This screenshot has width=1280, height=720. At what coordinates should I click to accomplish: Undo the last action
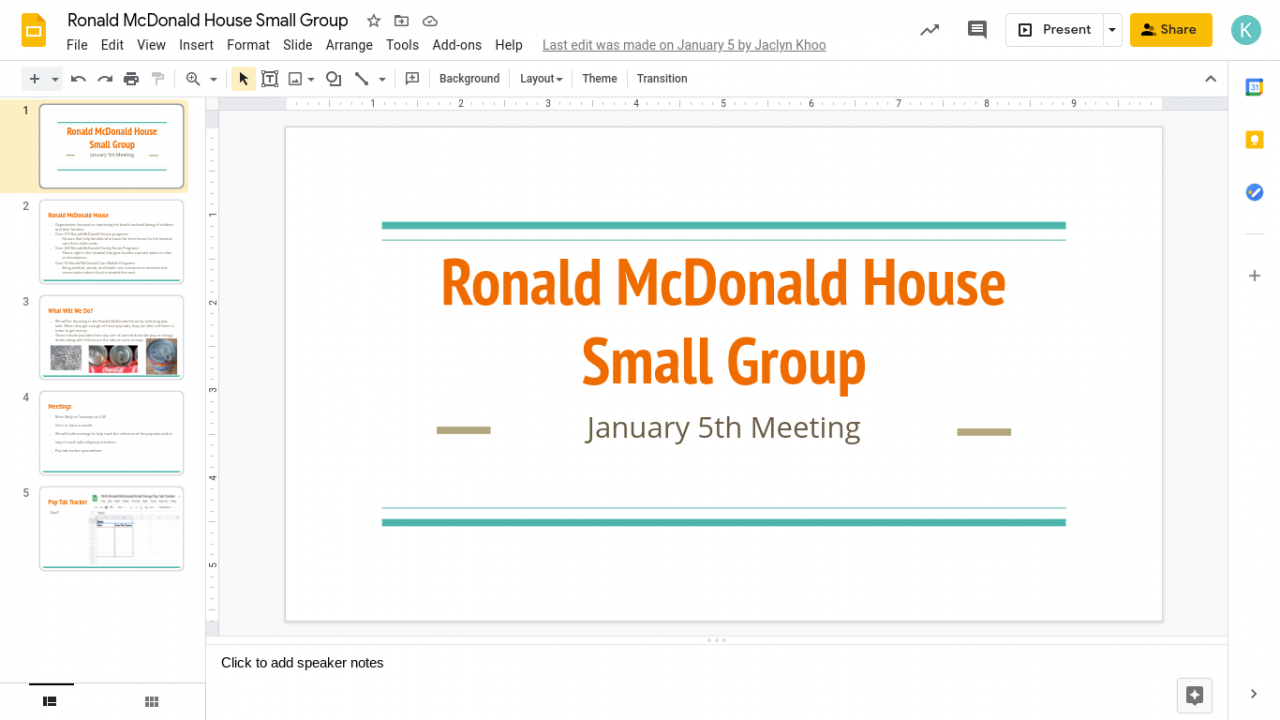click(78, 79)
